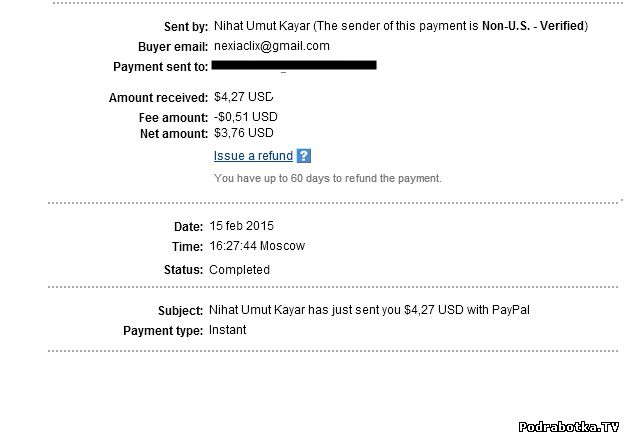This screenshot has width=624, height=437.
Task: Open the help icon beside Issue a refund
Action: [304, 156]
